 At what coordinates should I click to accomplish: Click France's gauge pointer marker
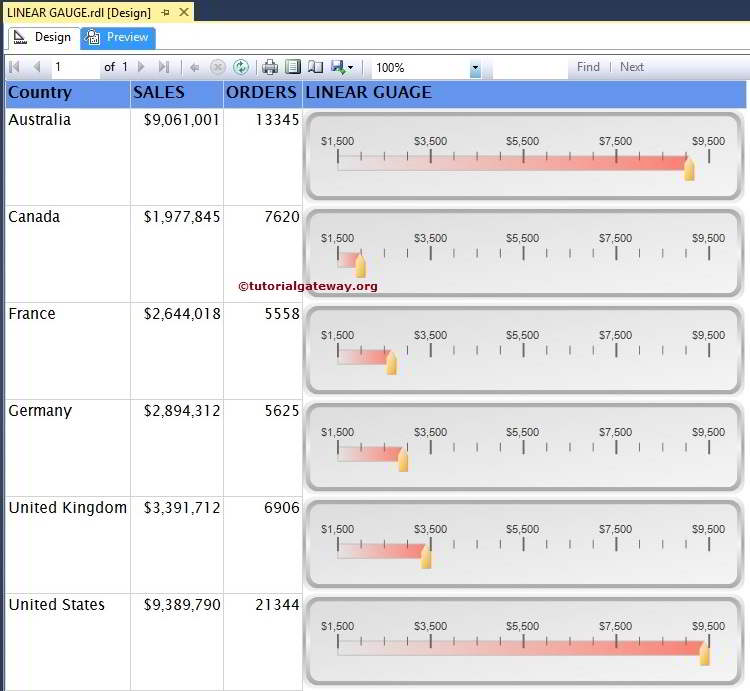click(391, 364)
